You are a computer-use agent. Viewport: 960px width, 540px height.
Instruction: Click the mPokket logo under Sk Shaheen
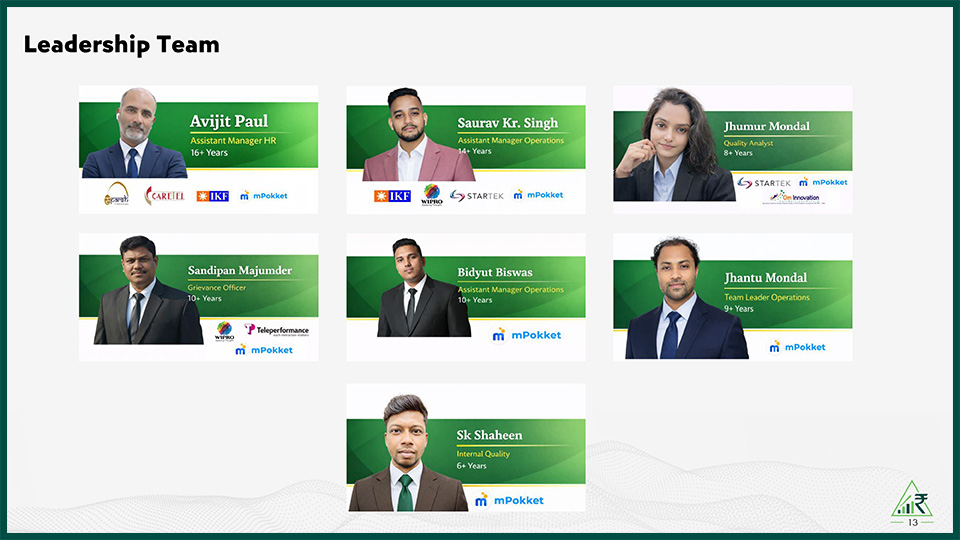pyautogui.click(x=509, y=500)
